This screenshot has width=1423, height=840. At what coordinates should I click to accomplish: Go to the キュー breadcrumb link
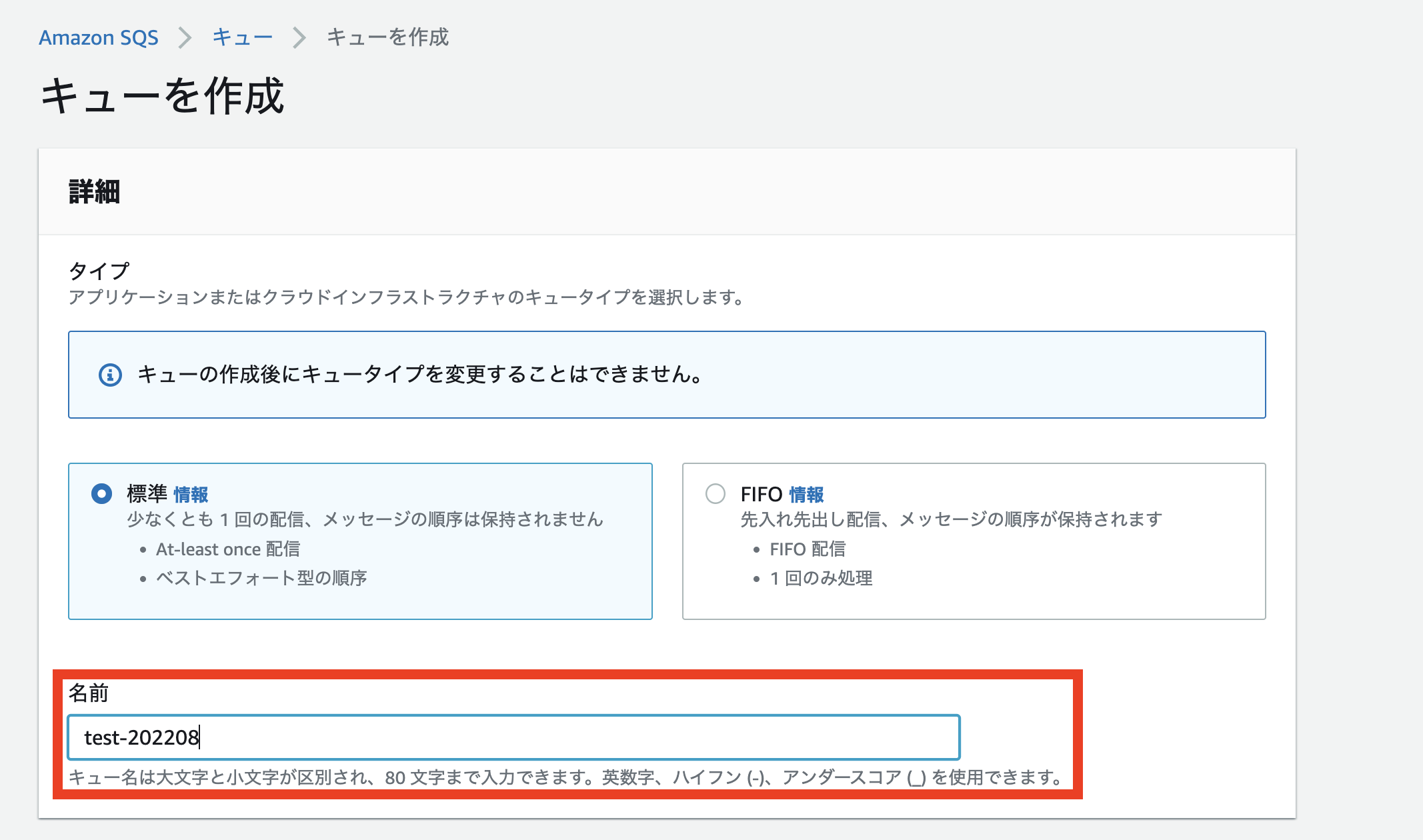(x=242, y=37)
